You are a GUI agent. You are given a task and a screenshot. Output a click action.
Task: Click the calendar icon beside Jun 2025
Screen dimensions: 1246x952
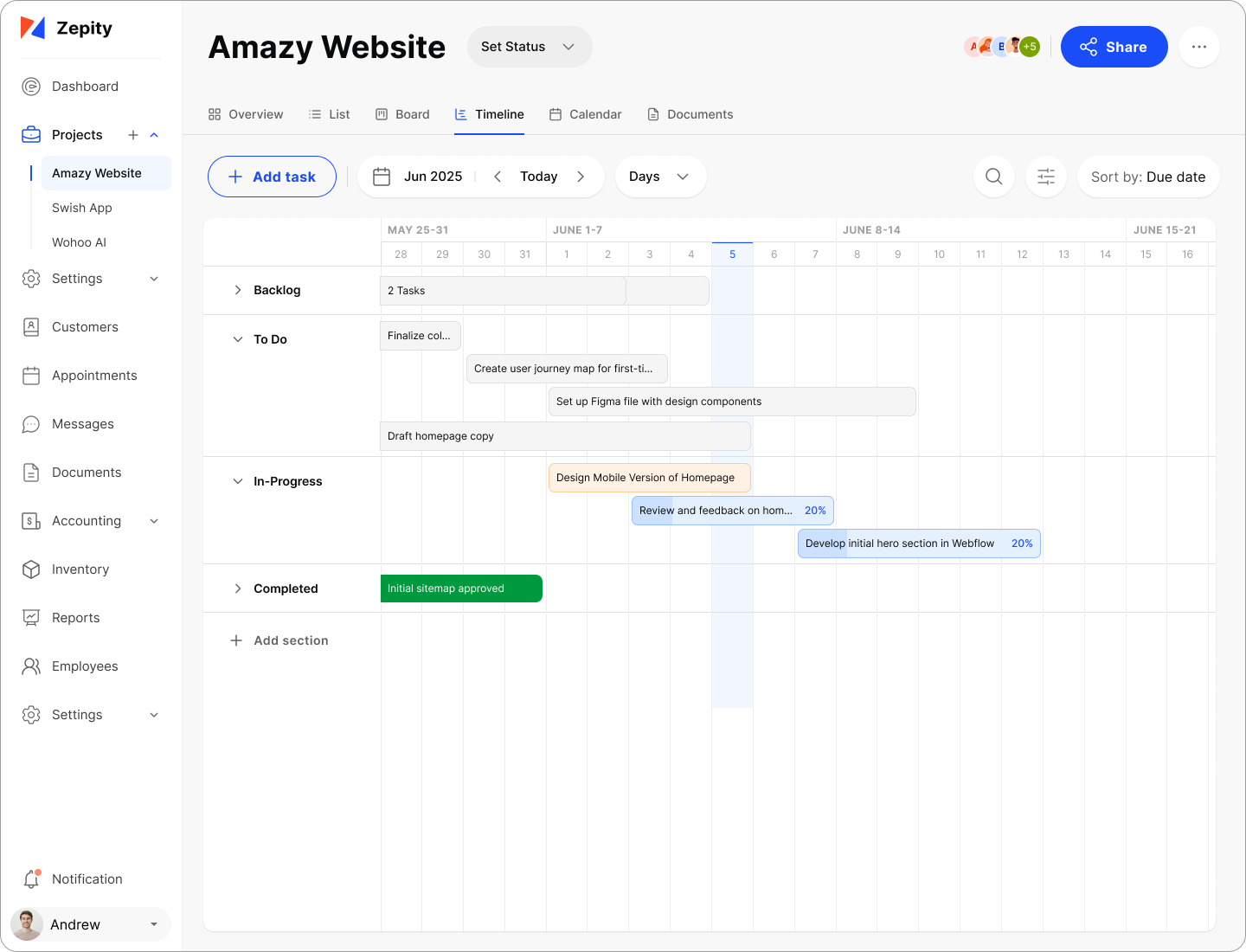(382, 177)
